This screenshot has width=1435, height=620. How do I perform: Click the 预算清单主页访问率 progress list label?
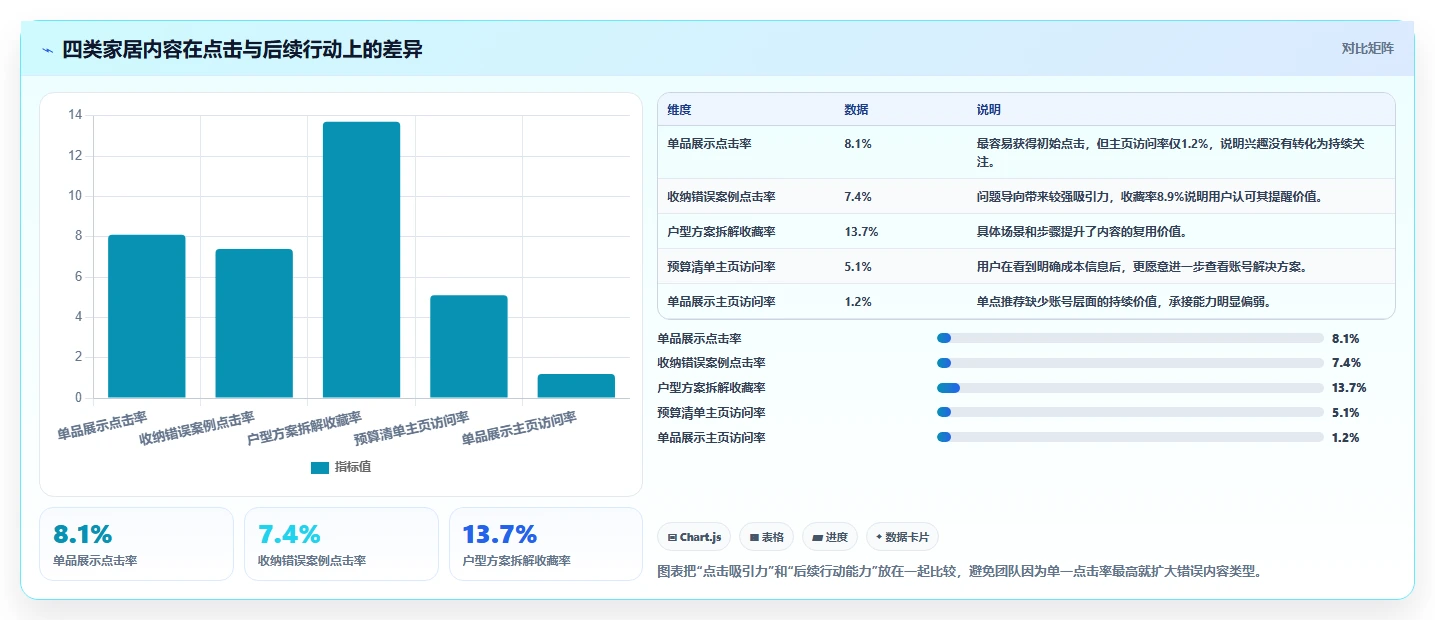711,413
